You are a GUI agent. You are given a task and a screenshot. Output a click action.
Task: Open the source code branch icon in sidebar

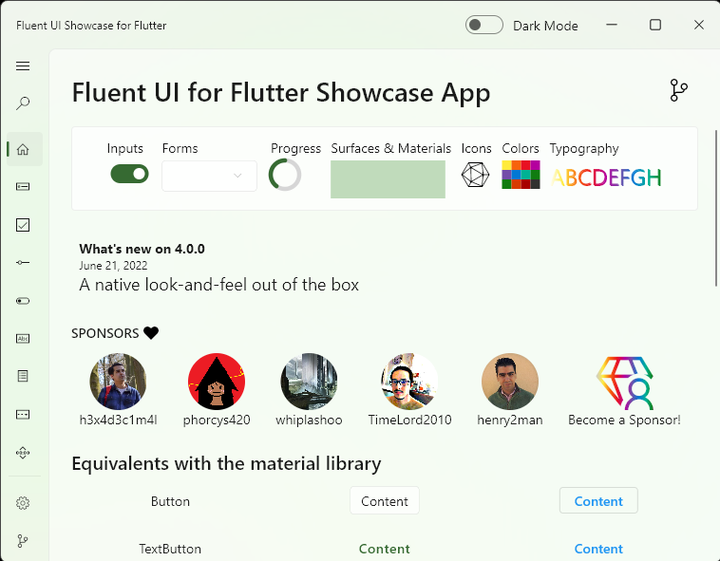22,541
